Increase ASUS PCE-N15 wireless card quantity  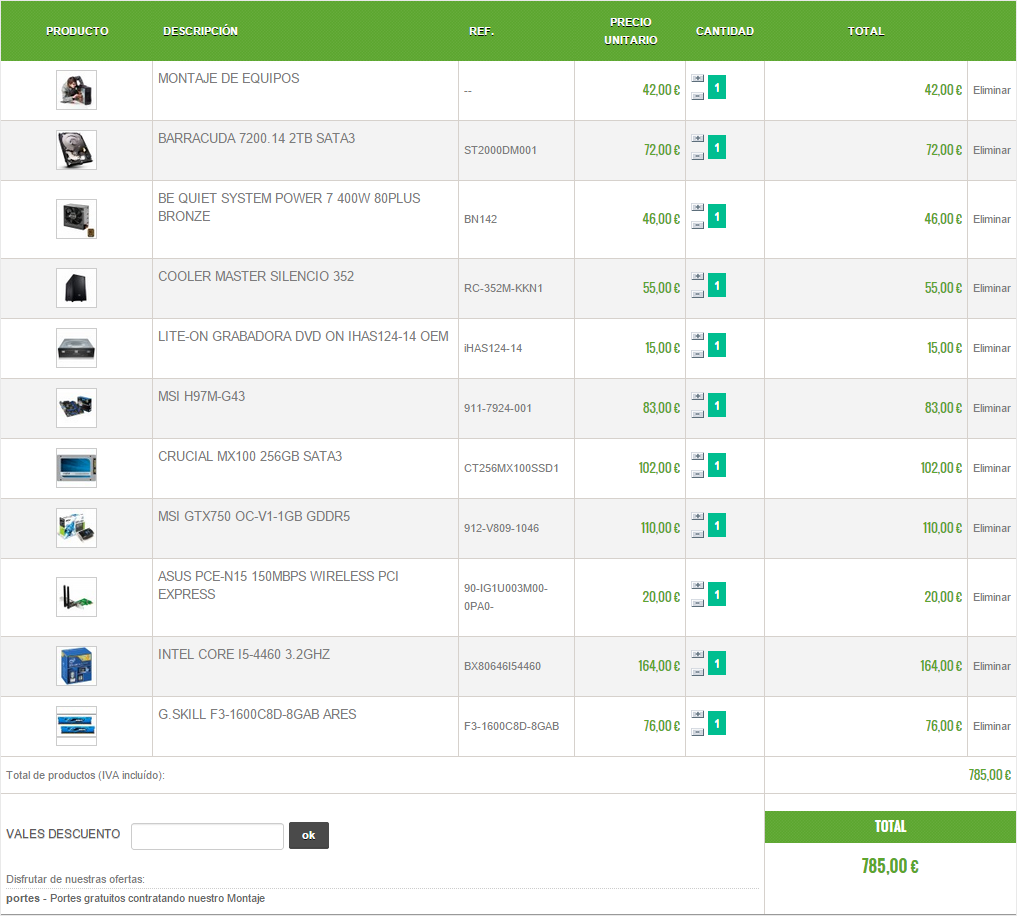click(697, 585)
